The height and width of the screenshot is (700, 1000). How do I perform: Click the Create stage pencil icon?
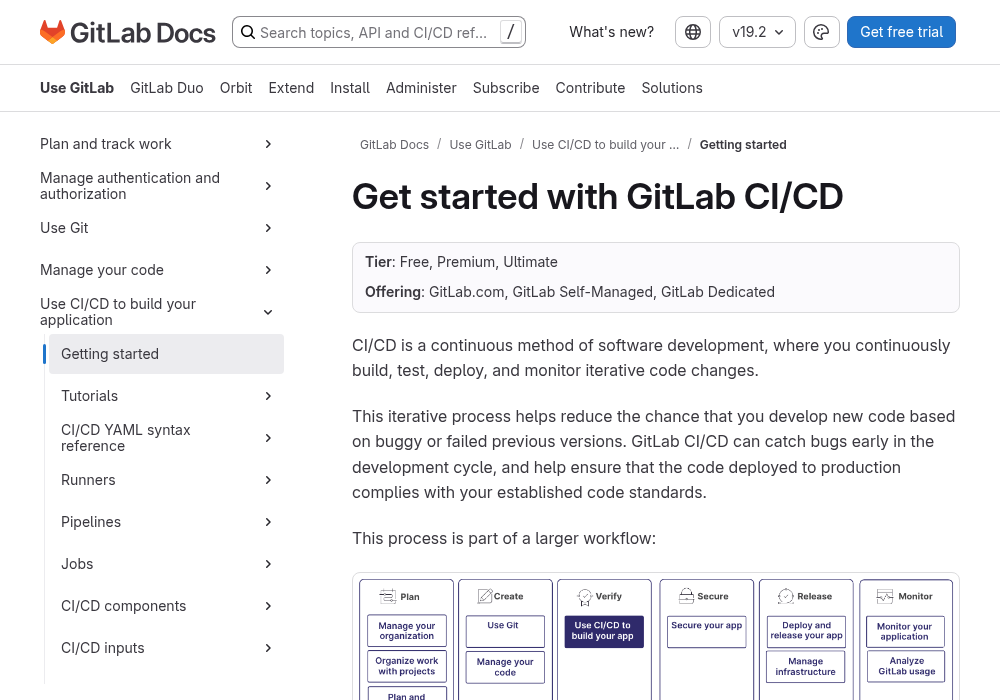click(x=485, y=596)
